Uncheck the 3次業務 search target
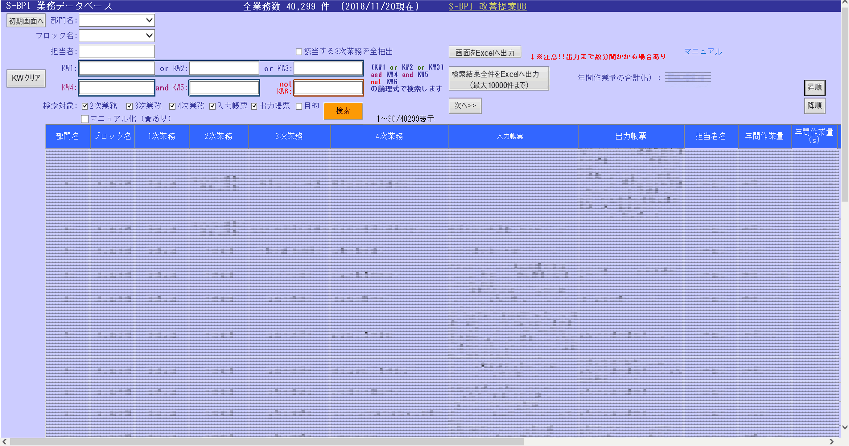Viewport: 849px width, 446px height. [129, 106]
